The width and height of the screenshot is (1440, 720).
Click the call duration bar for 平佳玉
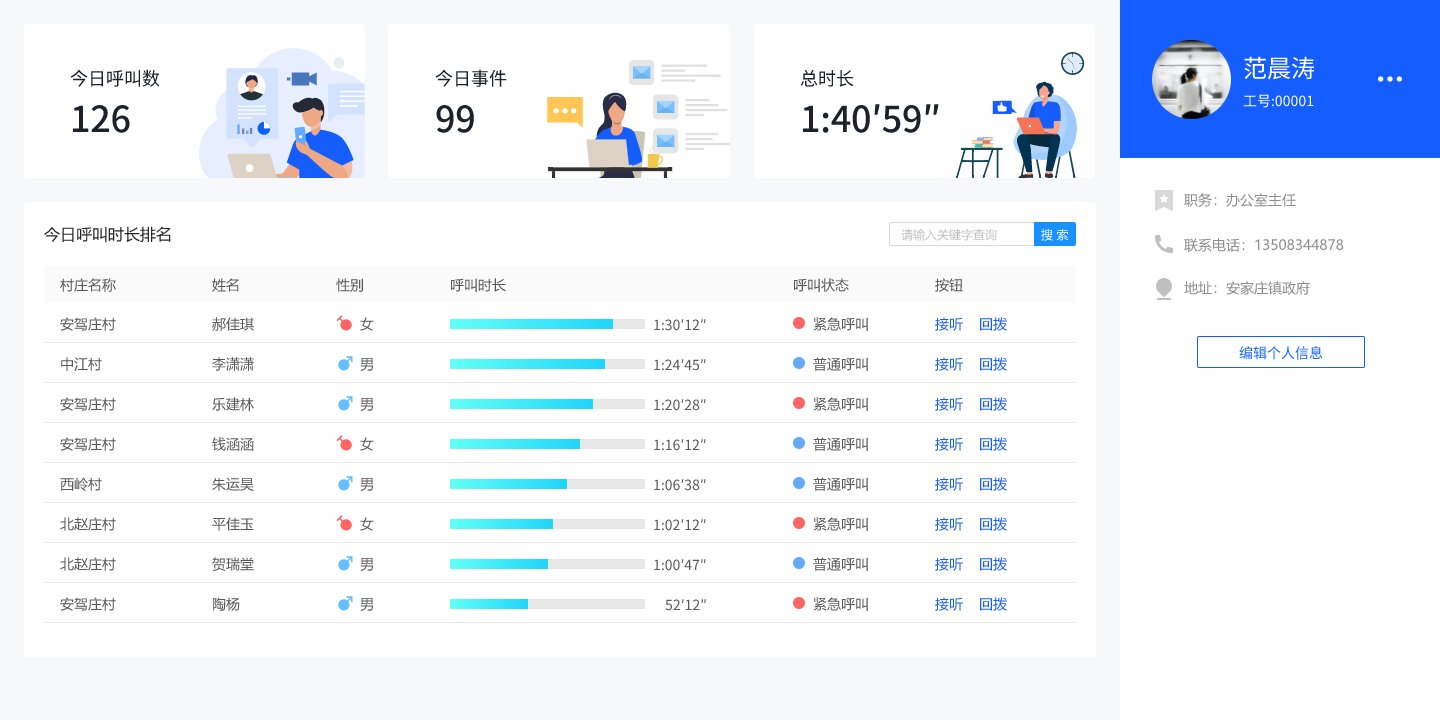pyautogui.click(x=546, y=524)
